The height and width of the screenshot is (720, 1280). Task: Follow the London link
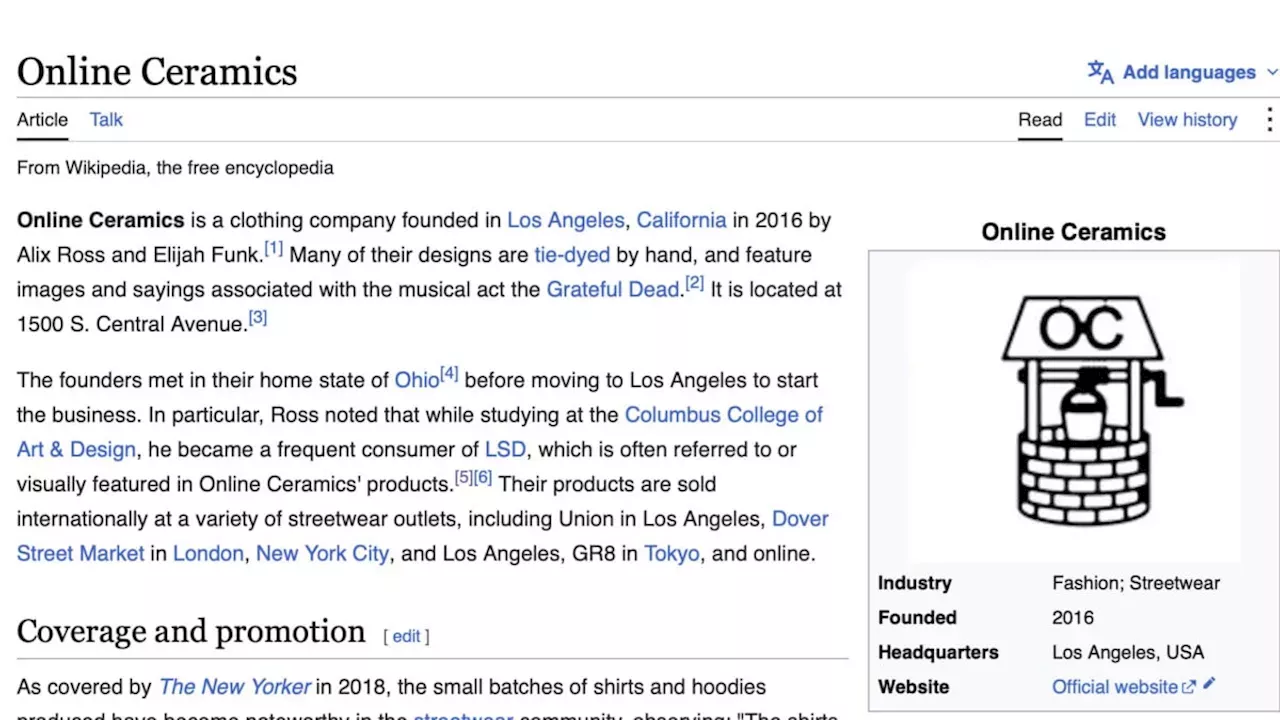(208, 553)
